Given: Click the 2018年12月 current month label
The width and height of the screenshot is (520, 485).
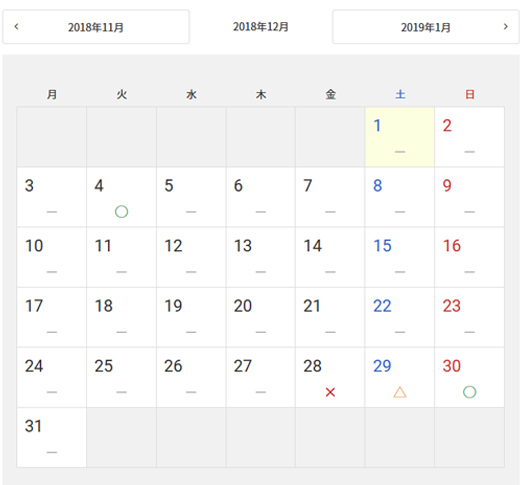Looking at the screenshot, I should pyautogui.click(x=260, y=27).
